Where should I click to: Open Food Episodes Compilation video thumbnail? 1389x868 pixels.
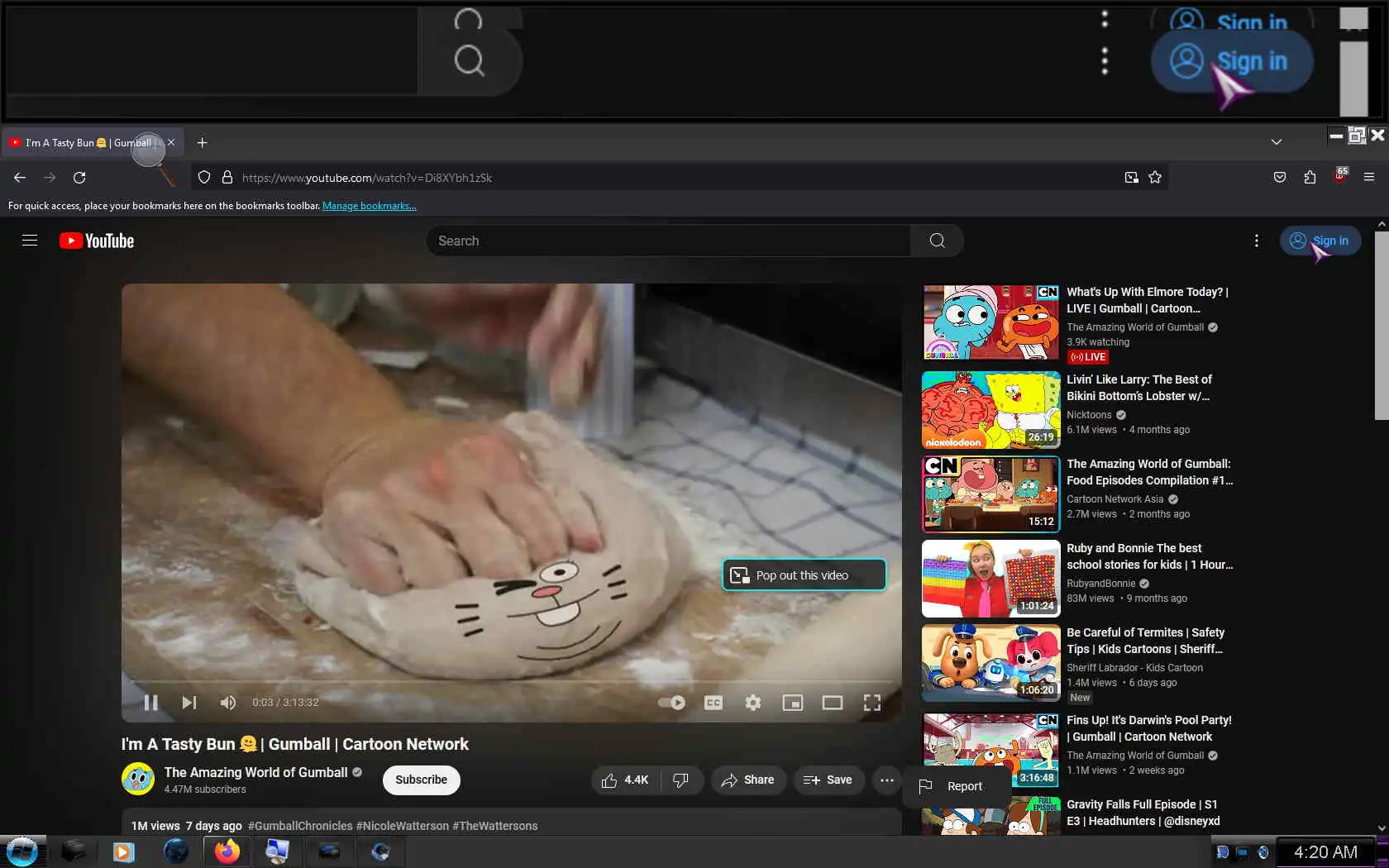pyautogui.click(x=990, y=494)
